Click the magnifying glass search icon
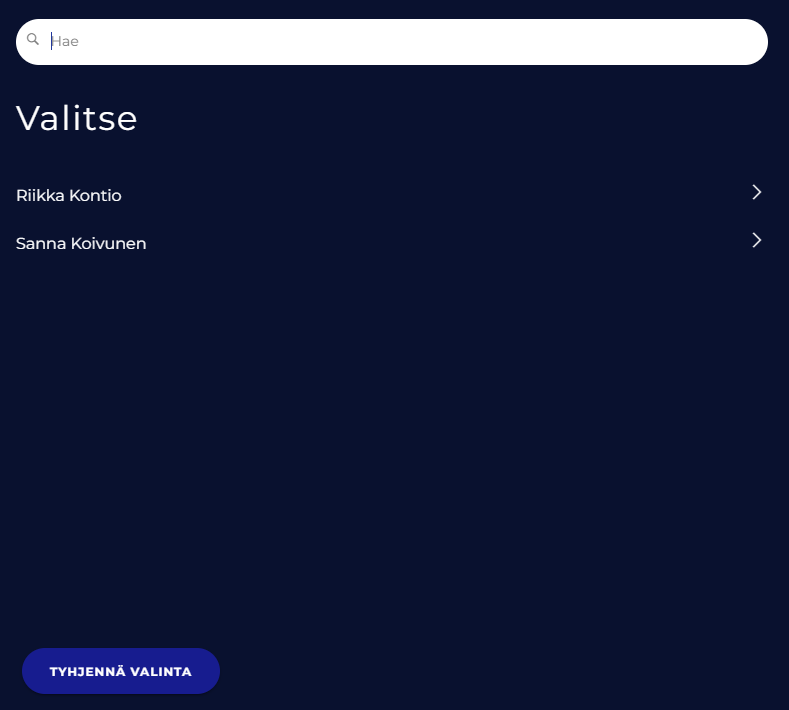 tap(33, 40)
